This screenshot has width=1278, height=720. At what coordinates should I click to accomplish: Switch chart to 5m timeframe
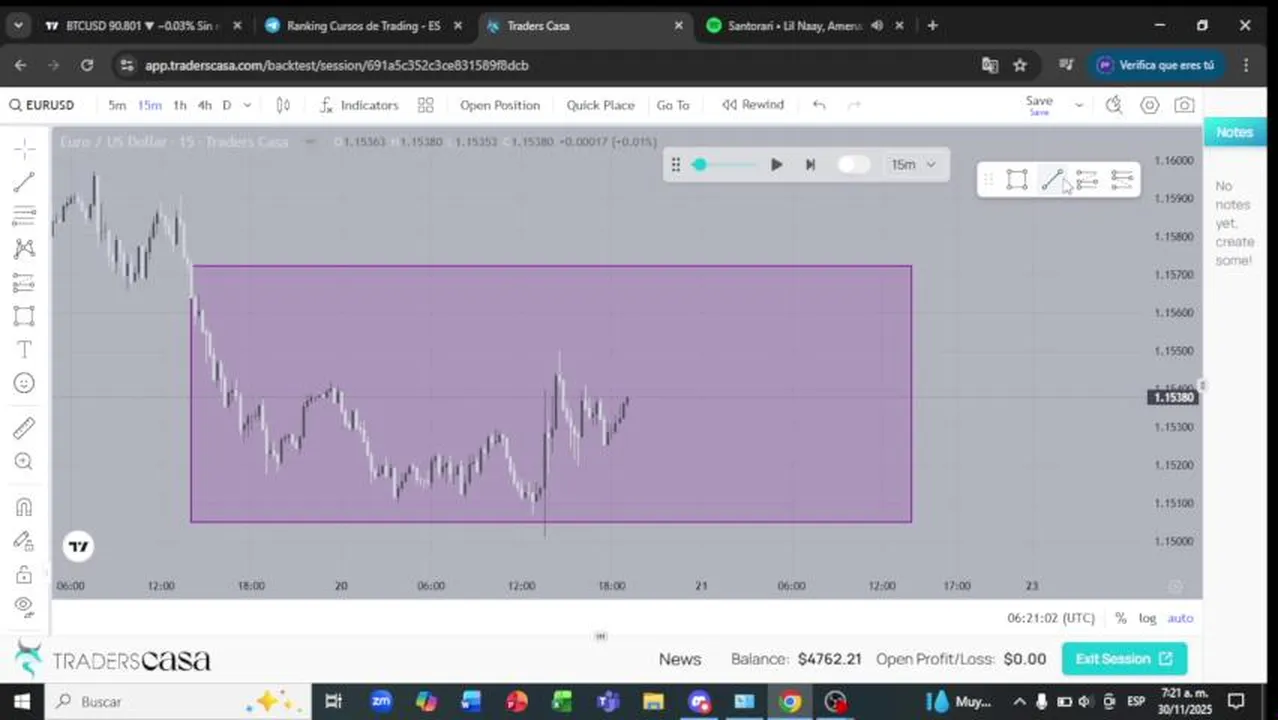click(x=117, y=105)
